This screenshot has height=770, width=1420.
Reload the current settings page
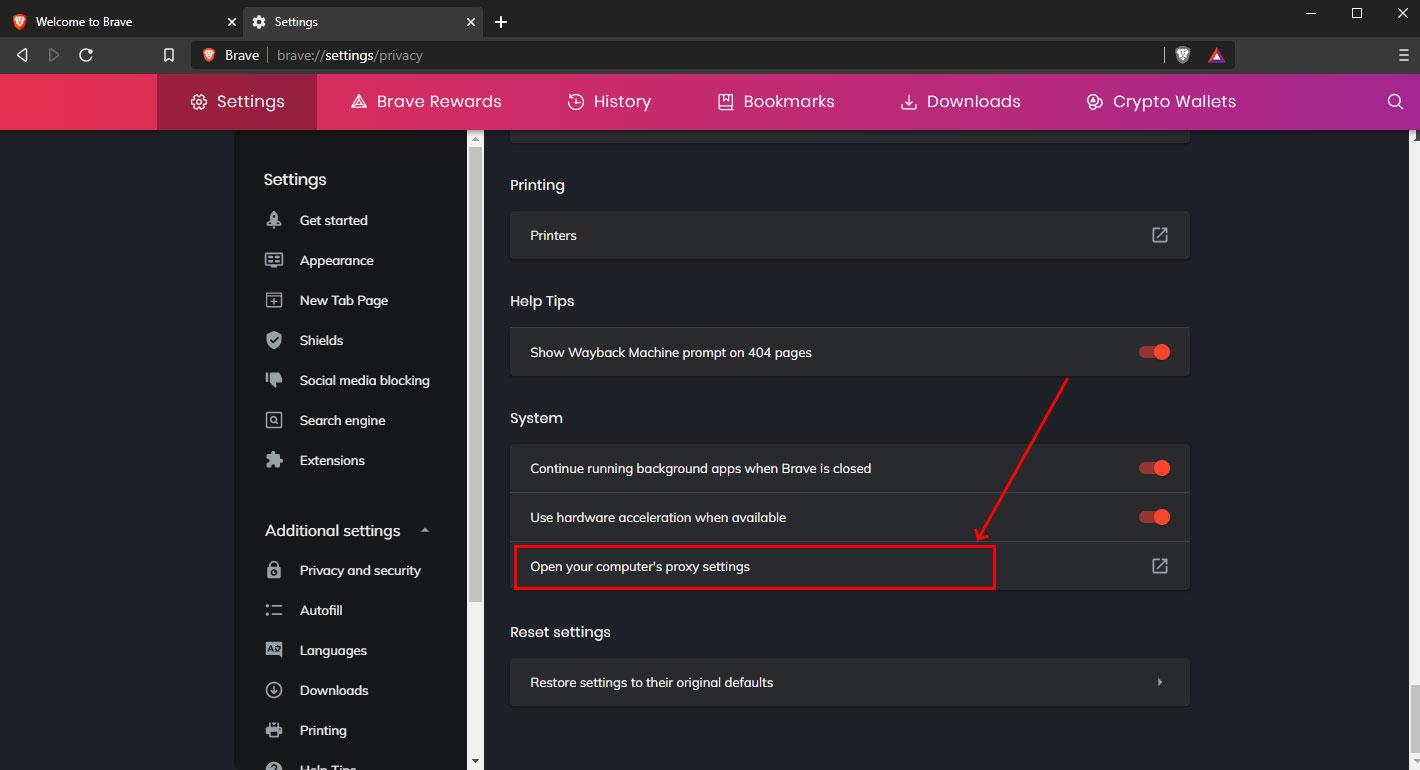click(x=86, y=55)
